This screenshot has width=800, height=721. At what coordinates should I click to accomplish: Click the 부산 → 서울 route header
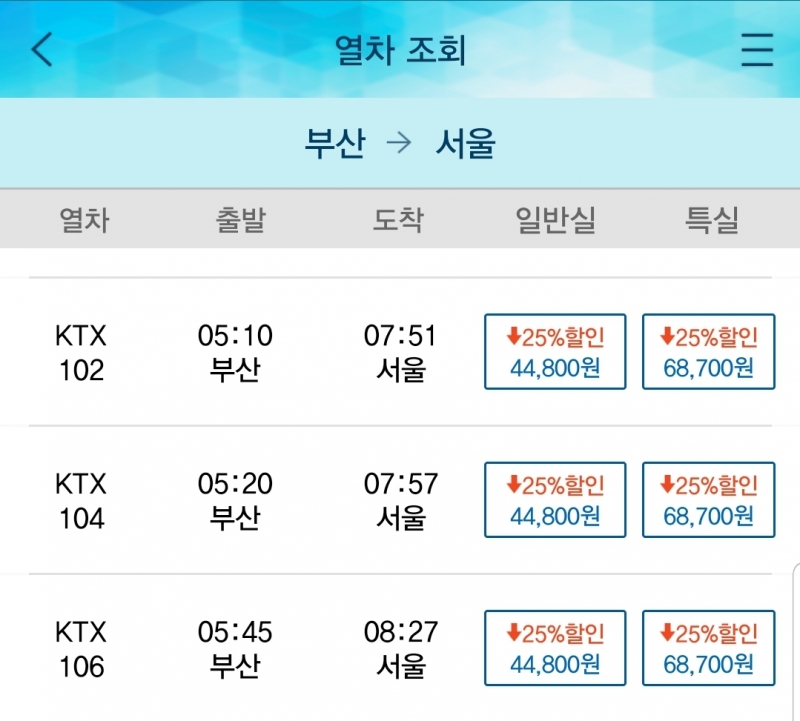pos(400,144)
